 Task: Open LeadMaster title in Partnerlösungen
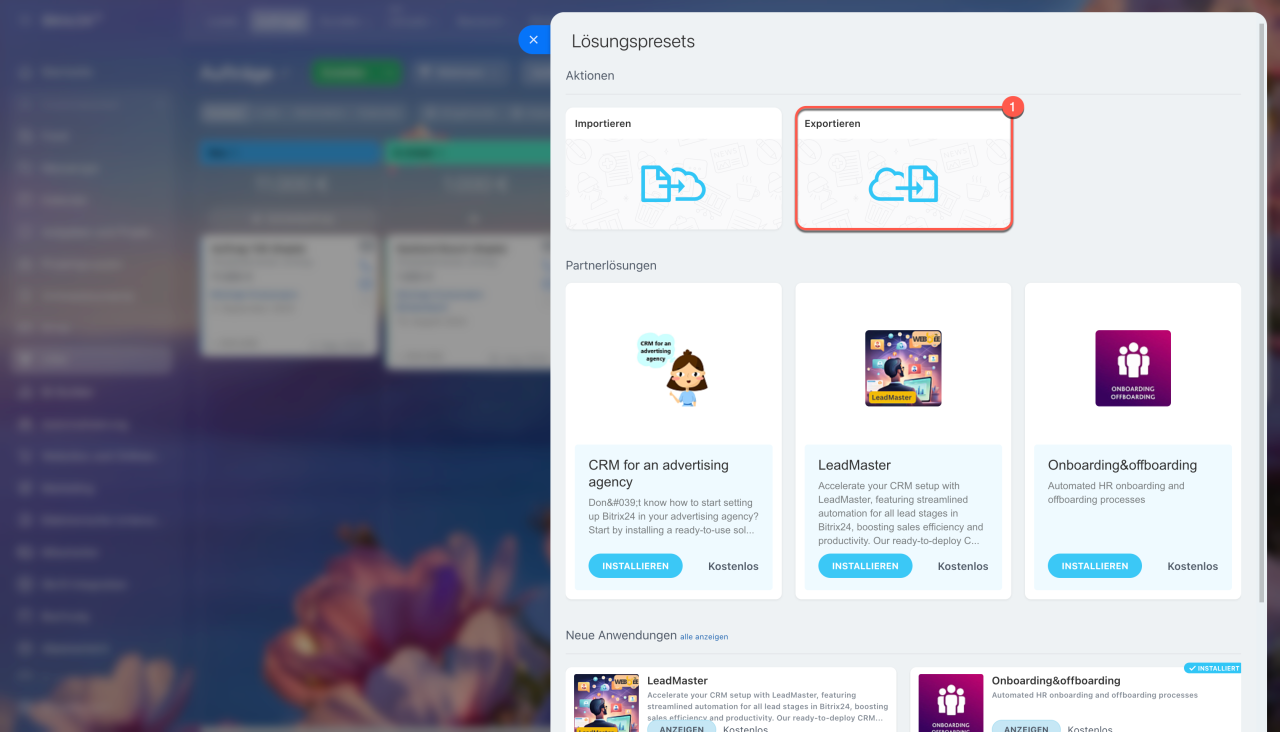[x=854, y=465]
